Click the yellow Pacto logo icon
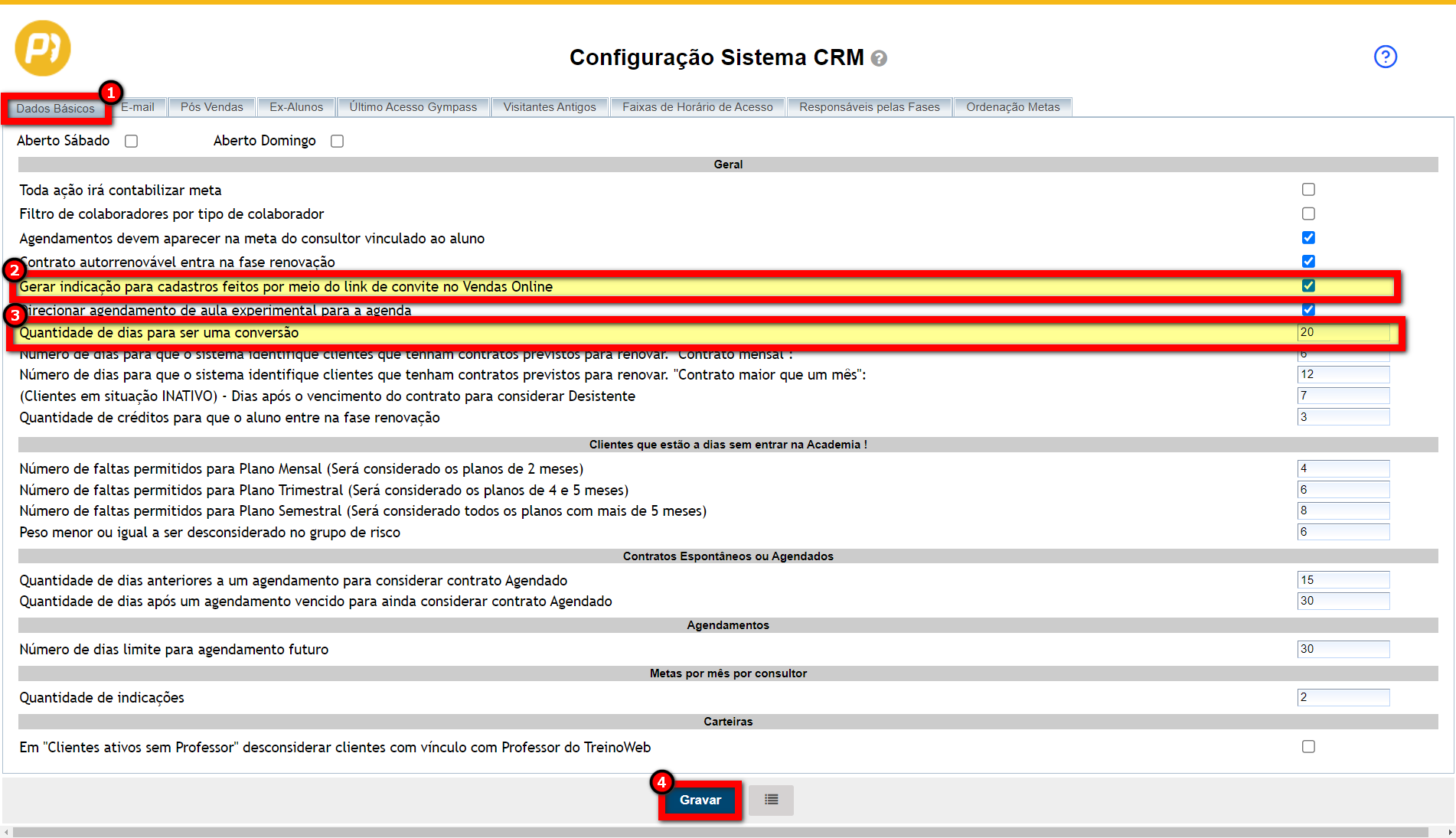Viewport: 1456px width, 838px height. [x=43, y=48]
